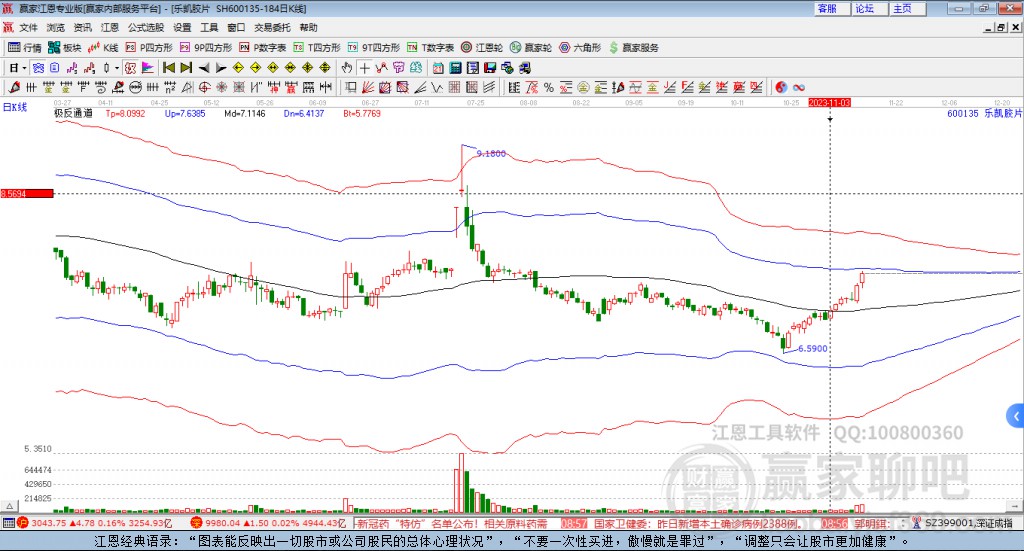Select the red fan lines tool

[368, 87]
